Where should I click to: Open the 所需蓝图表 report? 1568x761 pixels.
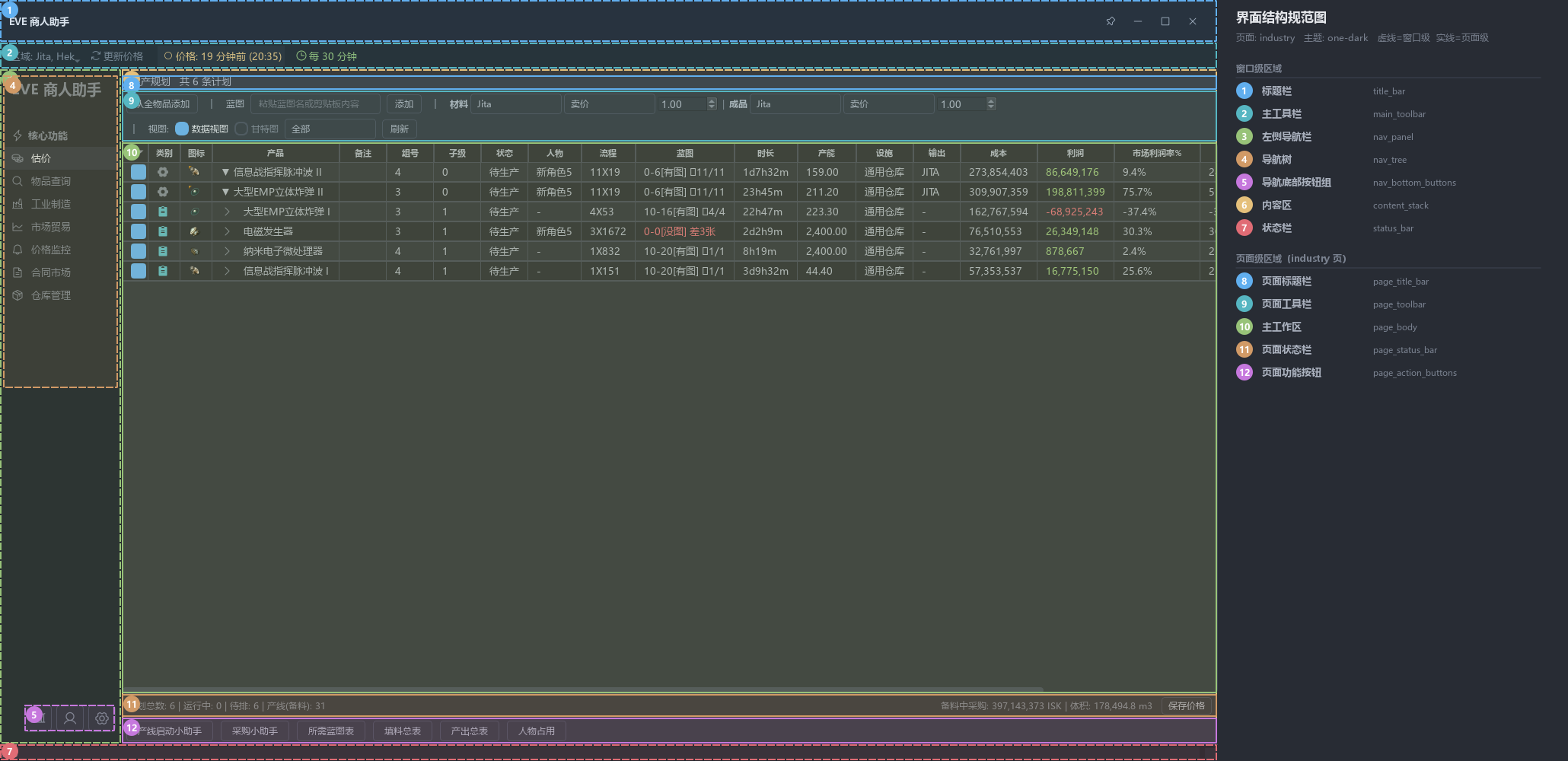click(331, 731)
